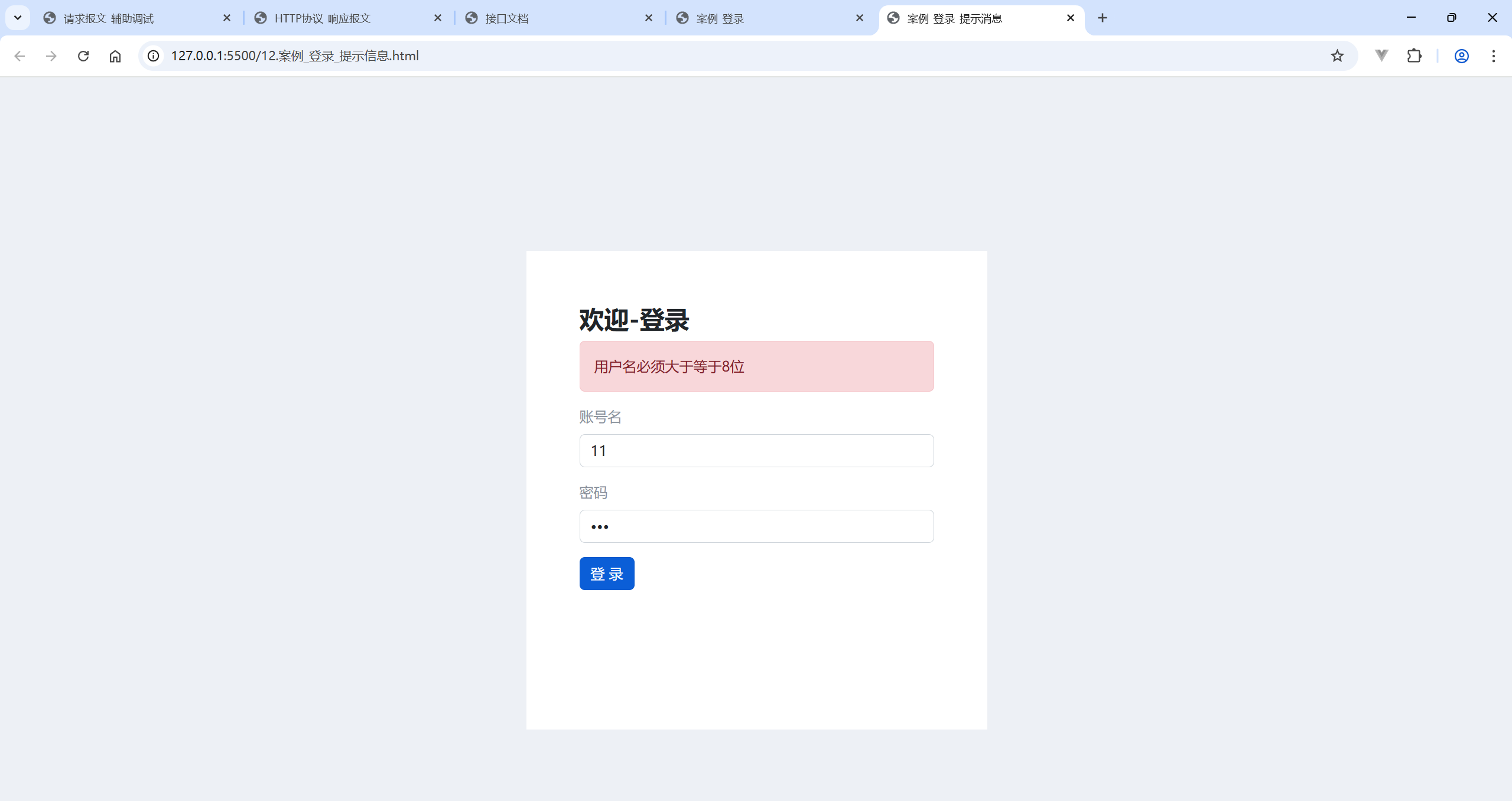
Task: Click the back navigation arrow
Action: point(19,56)
